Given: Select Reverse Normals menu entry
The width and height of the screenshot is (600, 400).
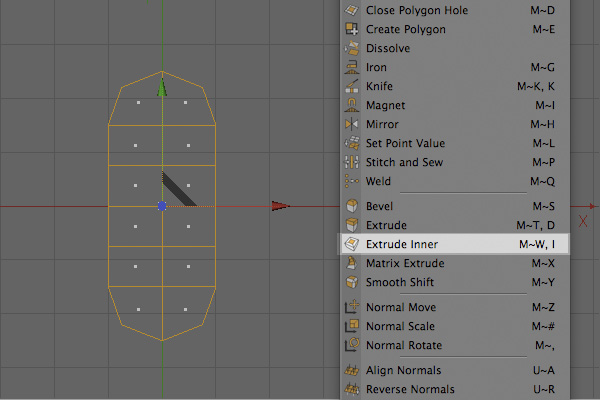Looking at the screenshot, I should (455, 389).
